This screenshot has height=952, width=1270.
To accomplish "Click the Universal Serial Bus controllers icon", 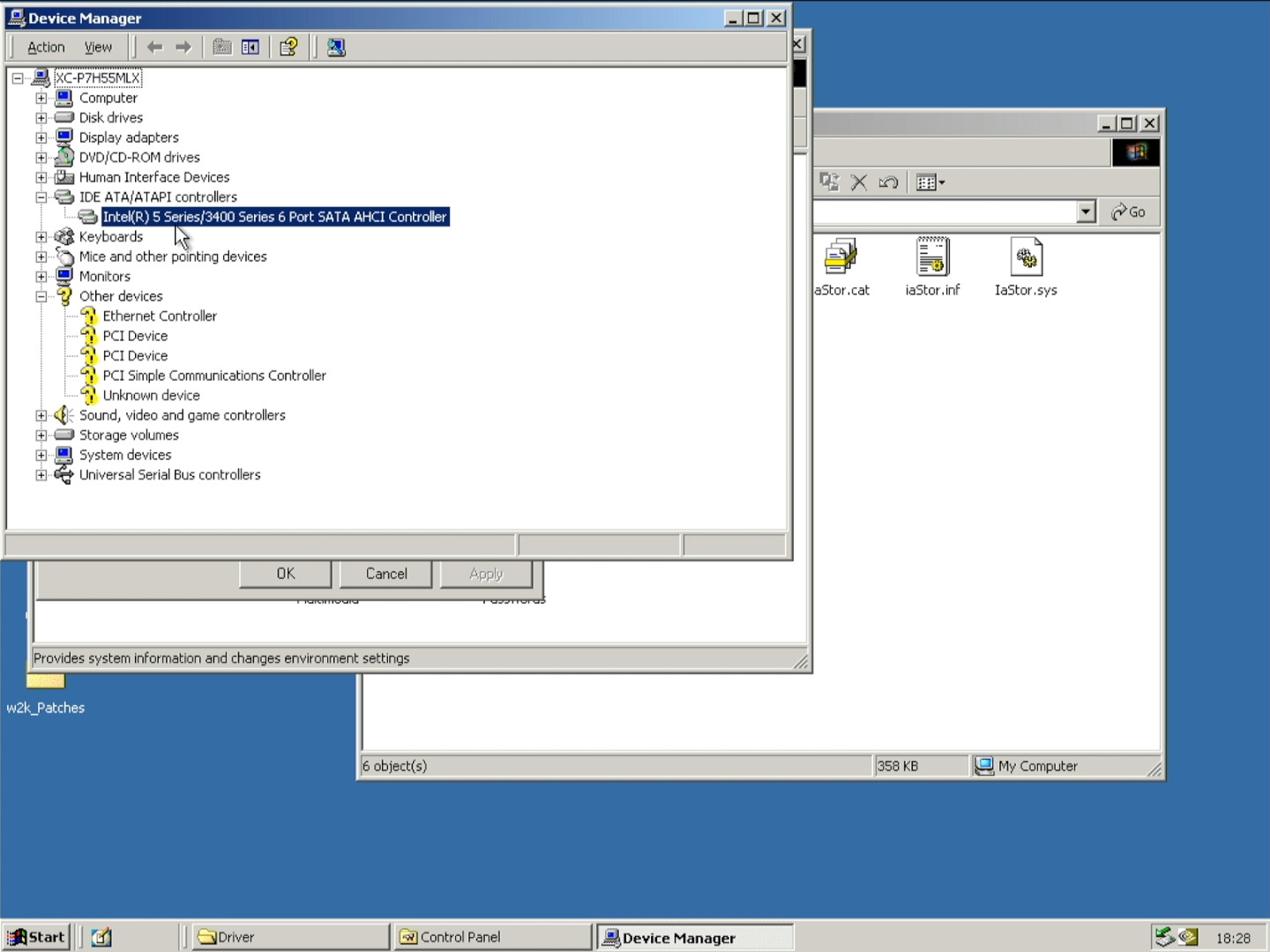I will pos(64,475).
